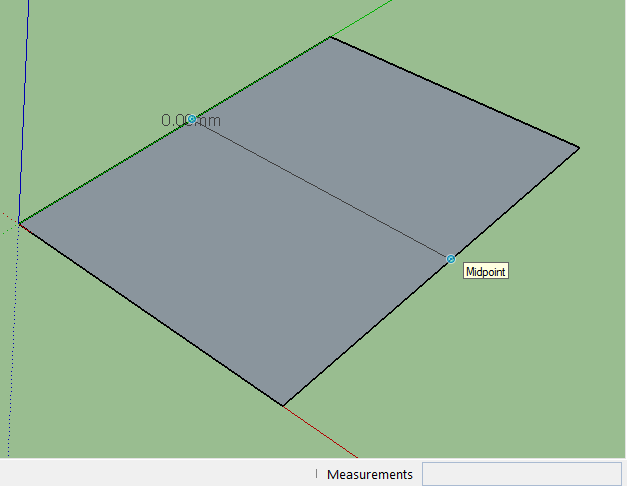Click the blue vertical axis line
627x486 pixels.
(x=24, y=100)
